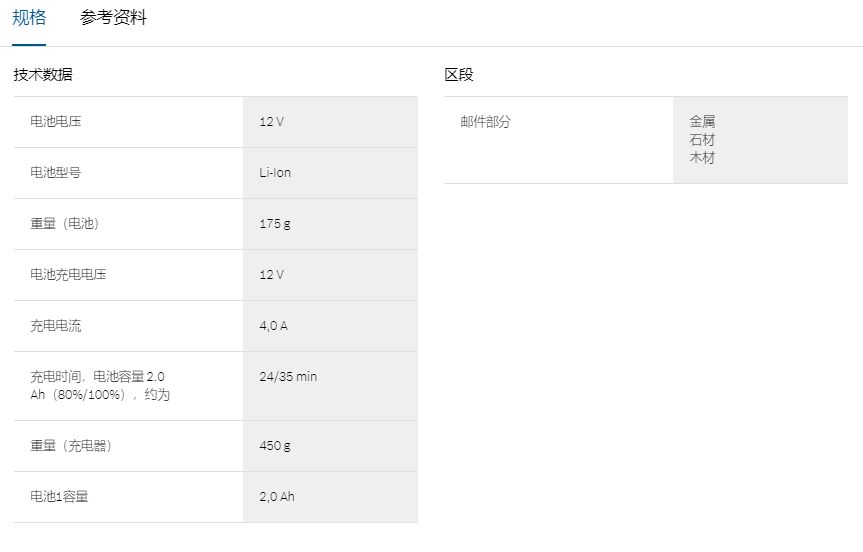Click the 重量（电池）label
The width and height of the screenshot is (863, 552).
point(65,224)
